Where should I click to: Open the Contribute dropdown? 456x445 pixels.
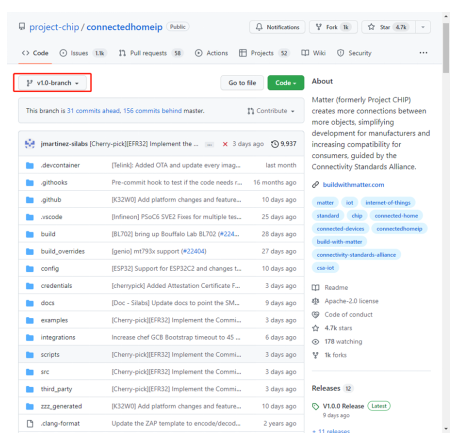(271, 111)
